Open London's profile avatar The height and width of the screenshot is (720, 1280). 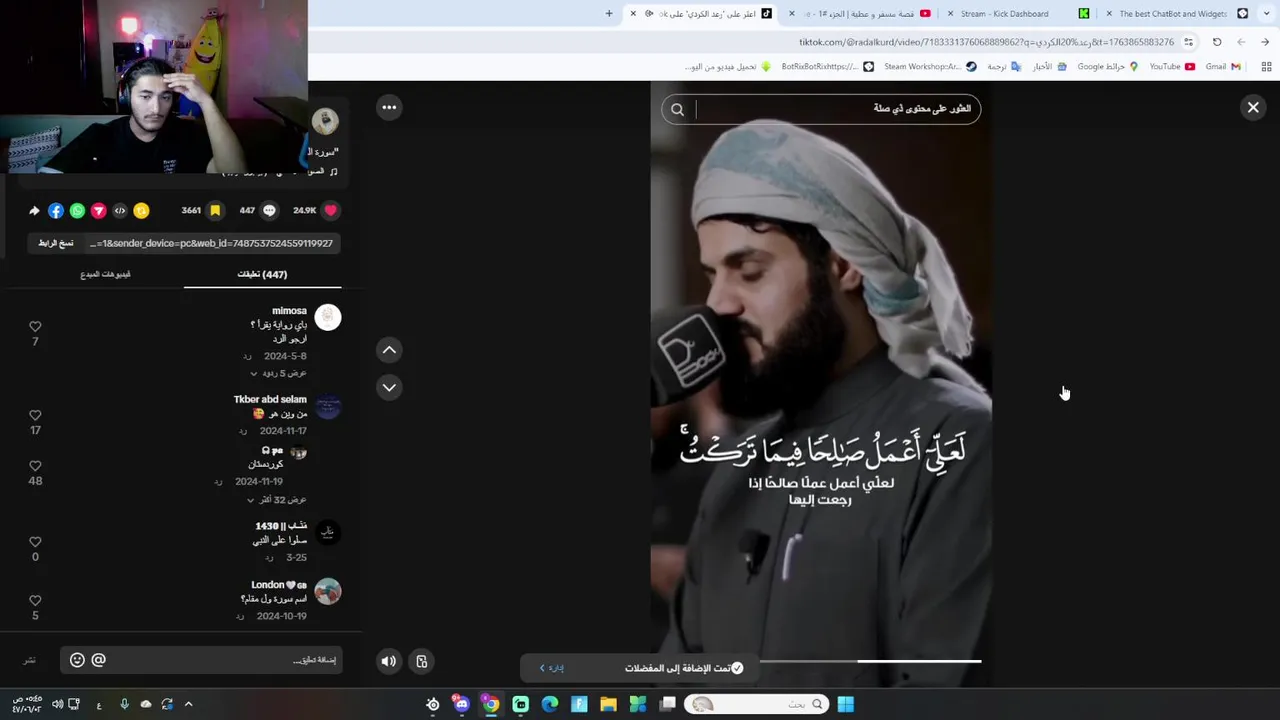[x=328, y=591]
